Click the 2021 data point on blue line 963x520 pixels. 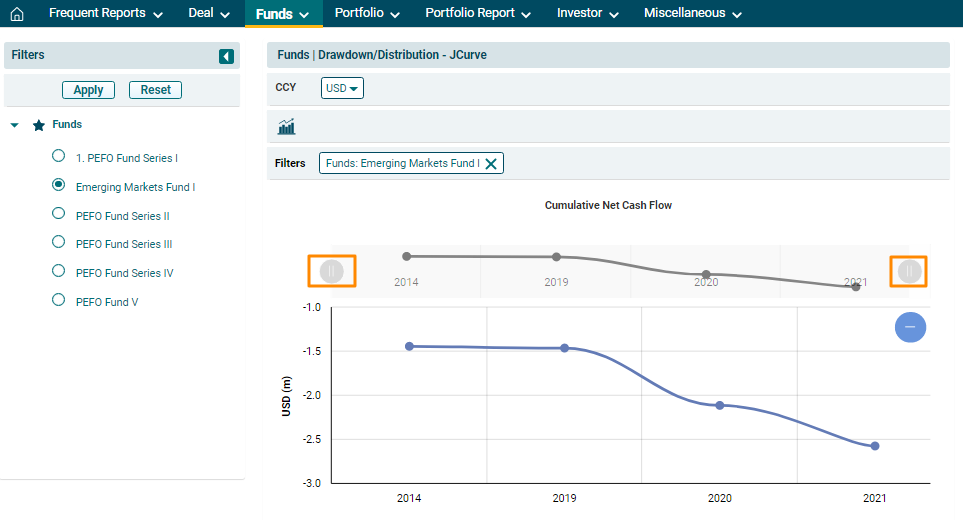pyautogui.click(x=875, y=446)
